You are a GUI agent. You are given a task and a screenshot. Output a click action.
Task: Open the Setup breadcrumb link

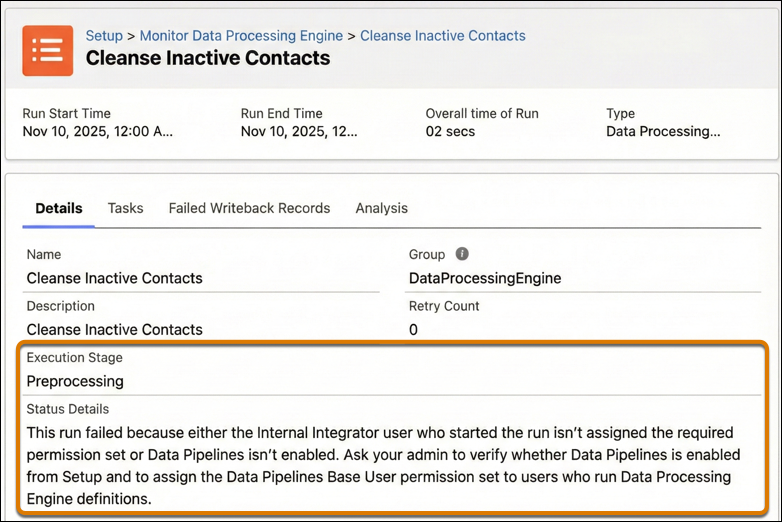coord(104,36)
